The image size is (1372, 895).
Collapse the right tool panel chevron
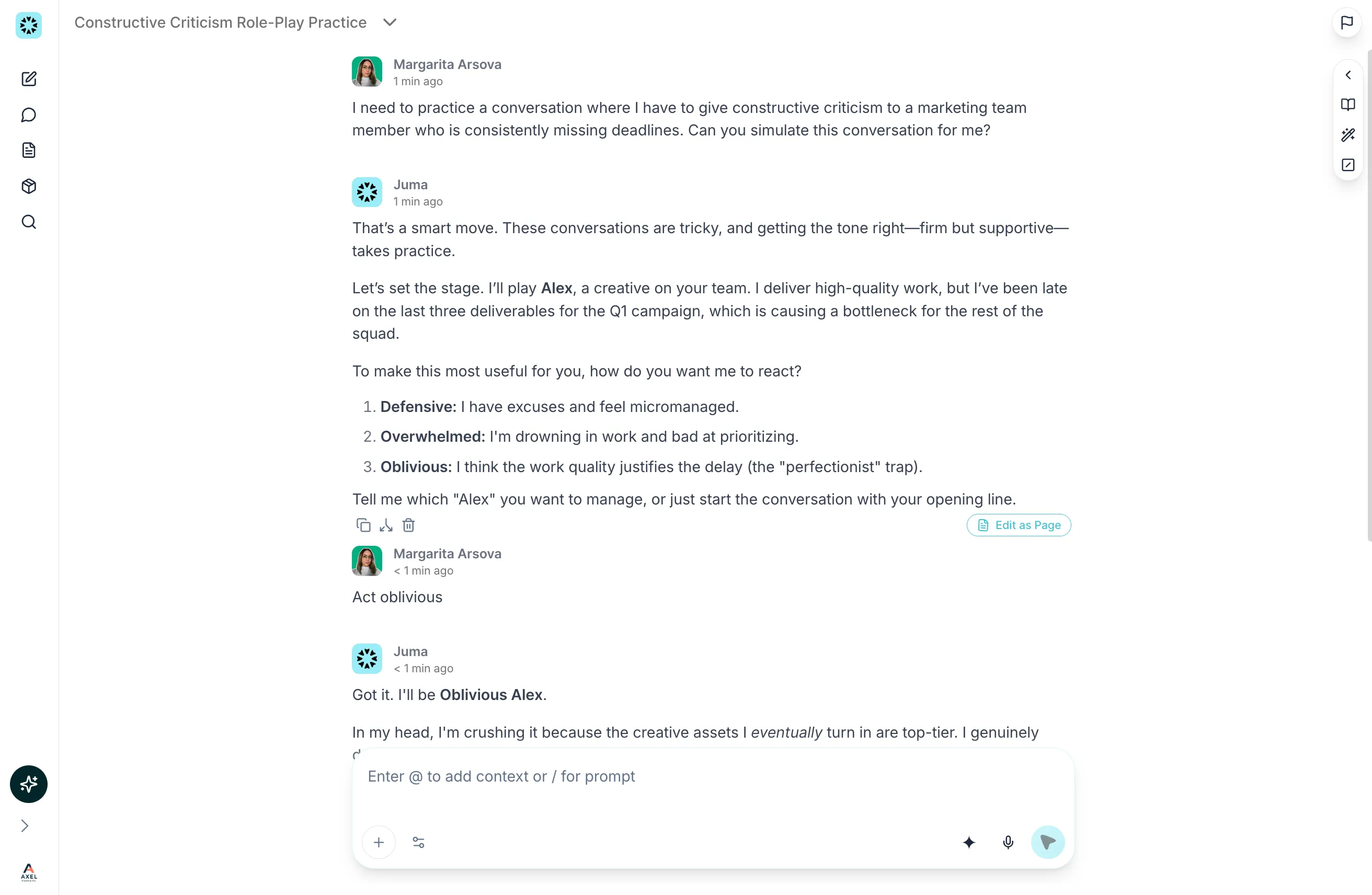[1348, 75]
